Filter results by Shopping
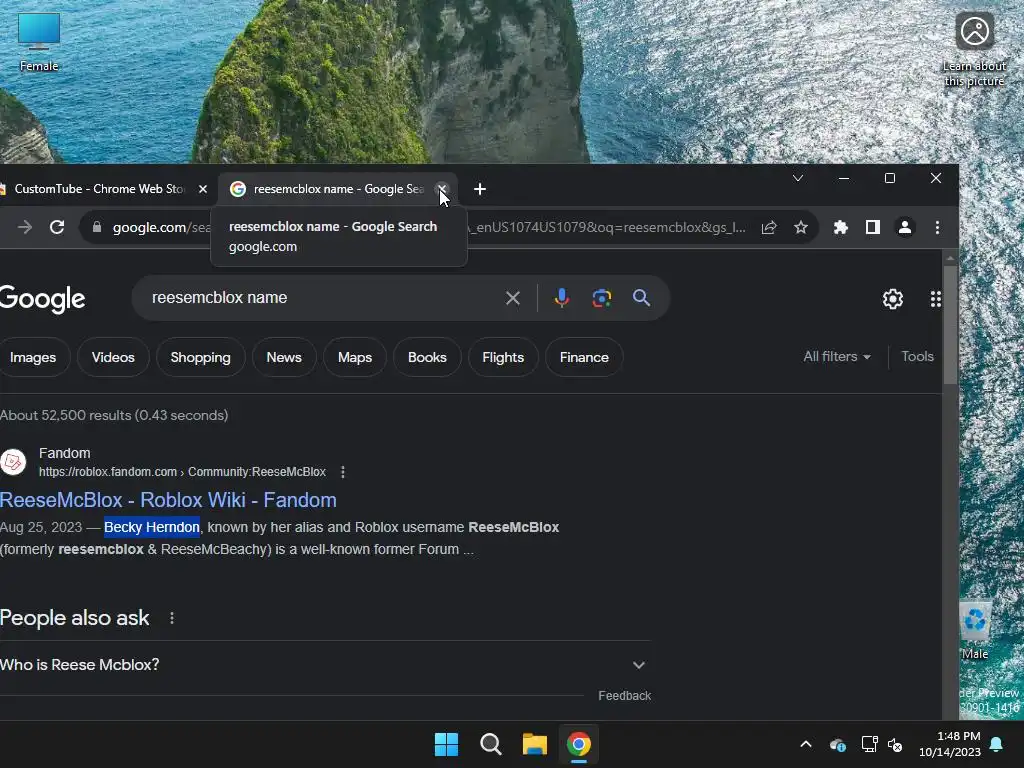 (200, 357)
